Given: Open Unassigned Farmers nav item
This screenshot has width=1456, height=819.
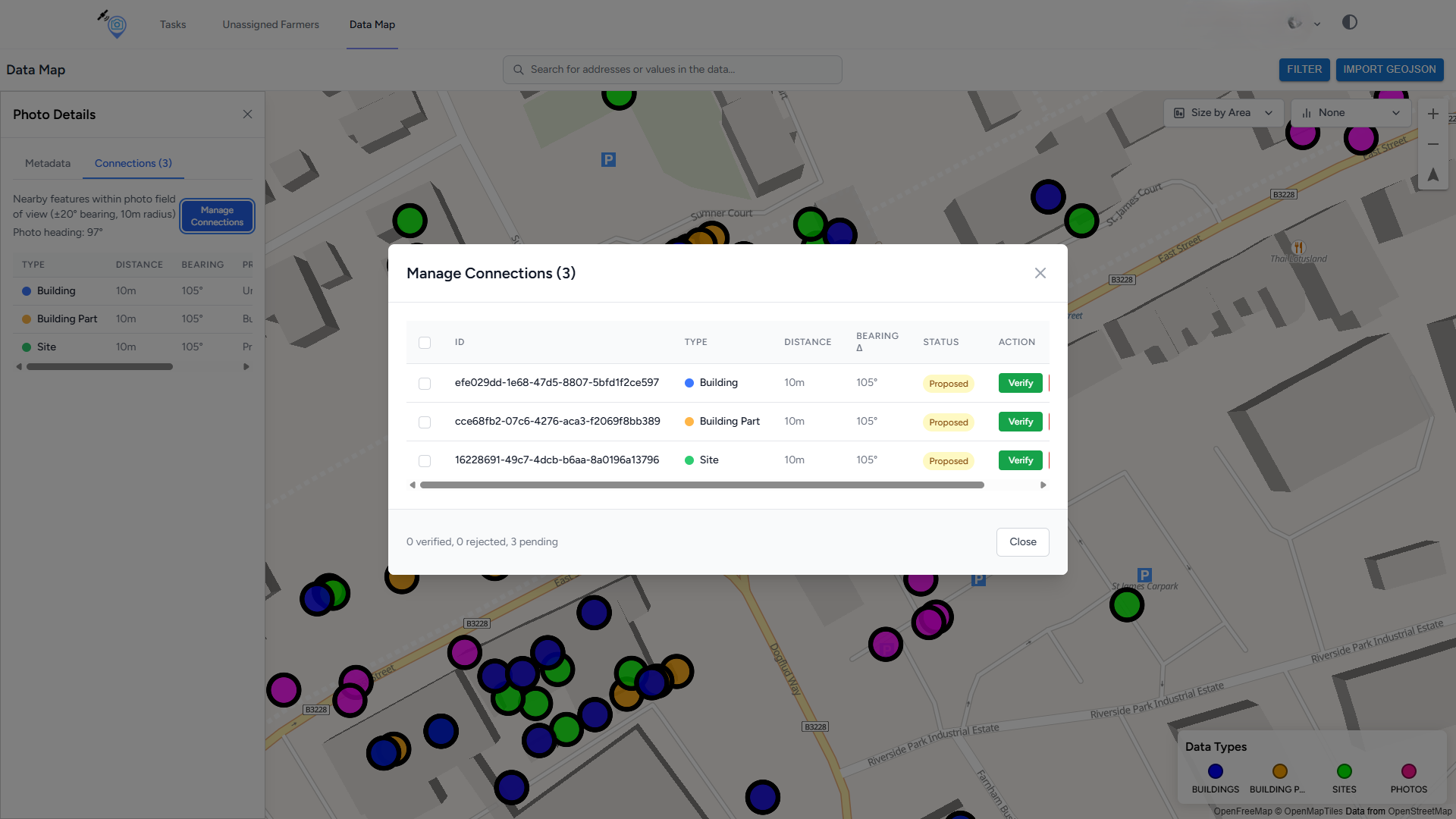Looking at the screenshot, I should click(271, 24).
